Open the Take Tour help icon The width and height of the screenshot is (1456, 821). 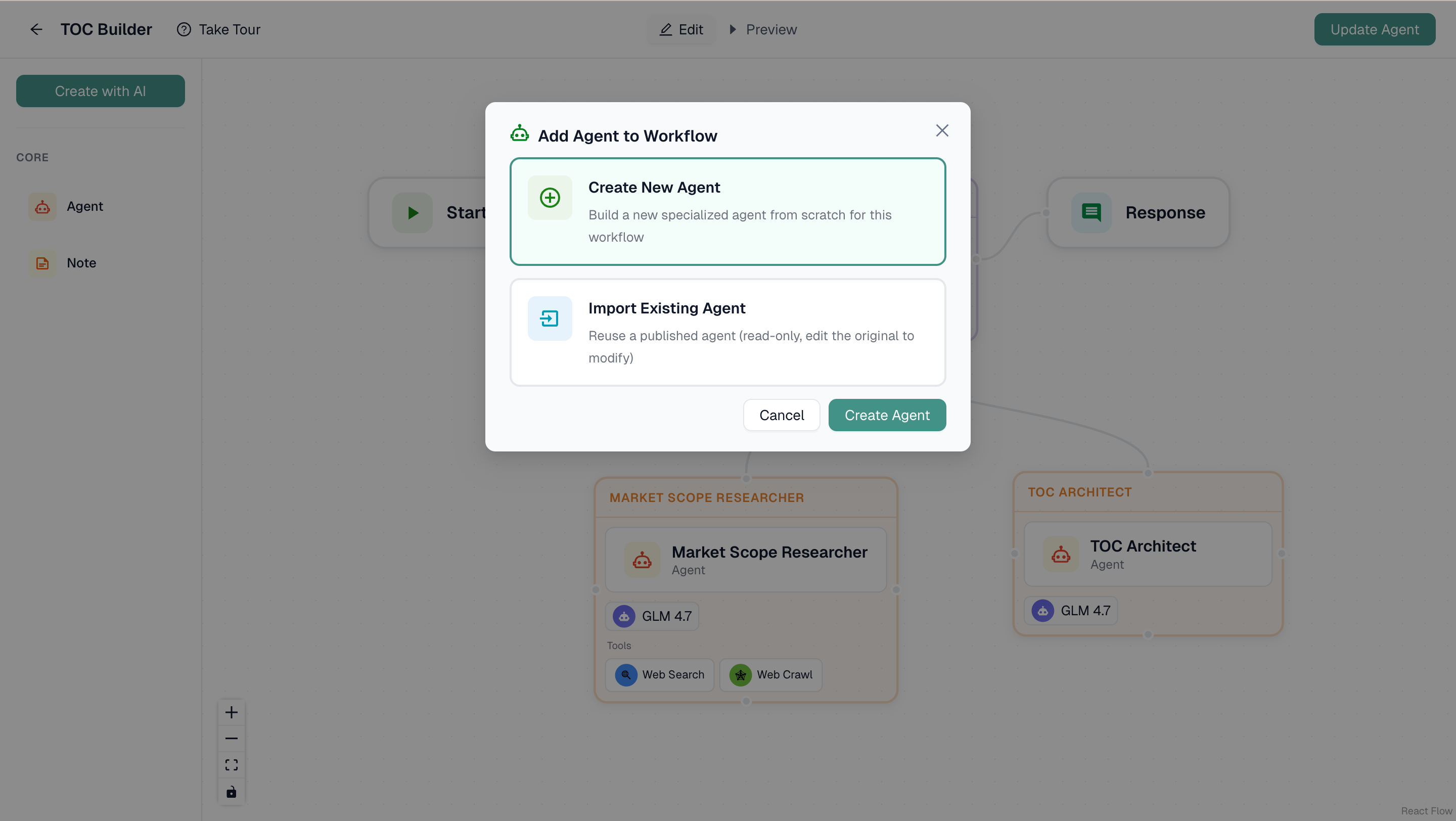(184, 29)
